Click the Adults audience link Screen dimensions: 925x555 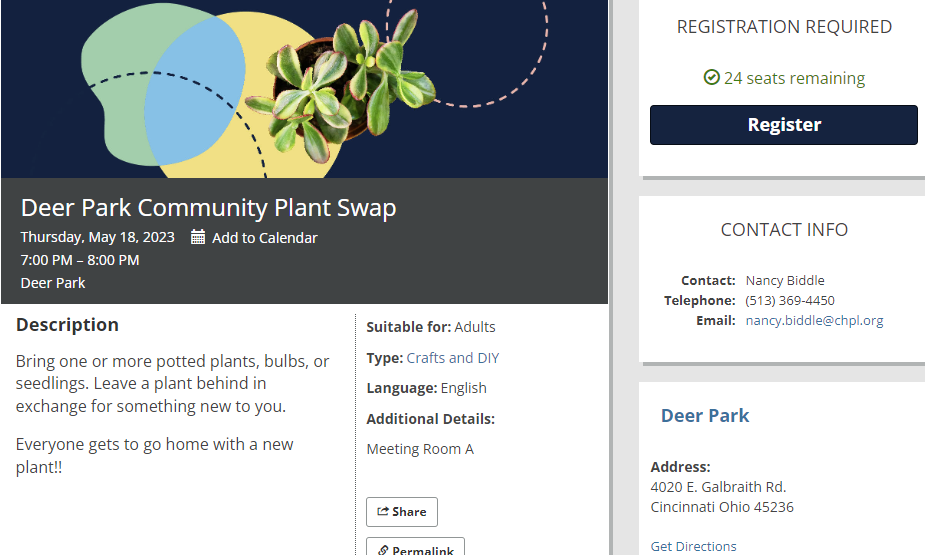(x=475, y=327)
